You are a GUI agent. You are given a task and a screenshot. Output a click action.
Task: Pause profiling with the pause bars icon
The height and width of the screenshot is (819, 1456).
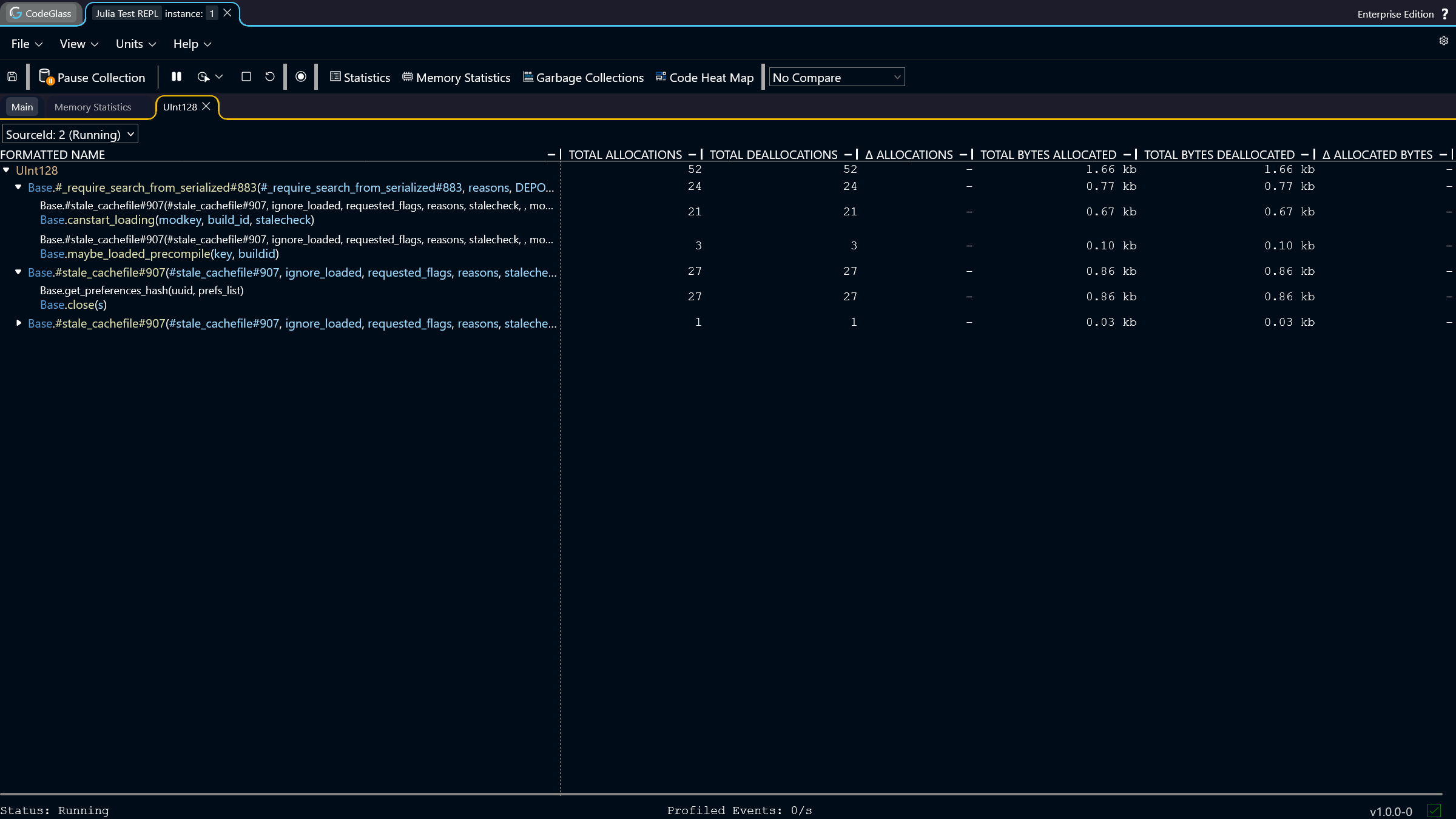(x=177, y=77)
